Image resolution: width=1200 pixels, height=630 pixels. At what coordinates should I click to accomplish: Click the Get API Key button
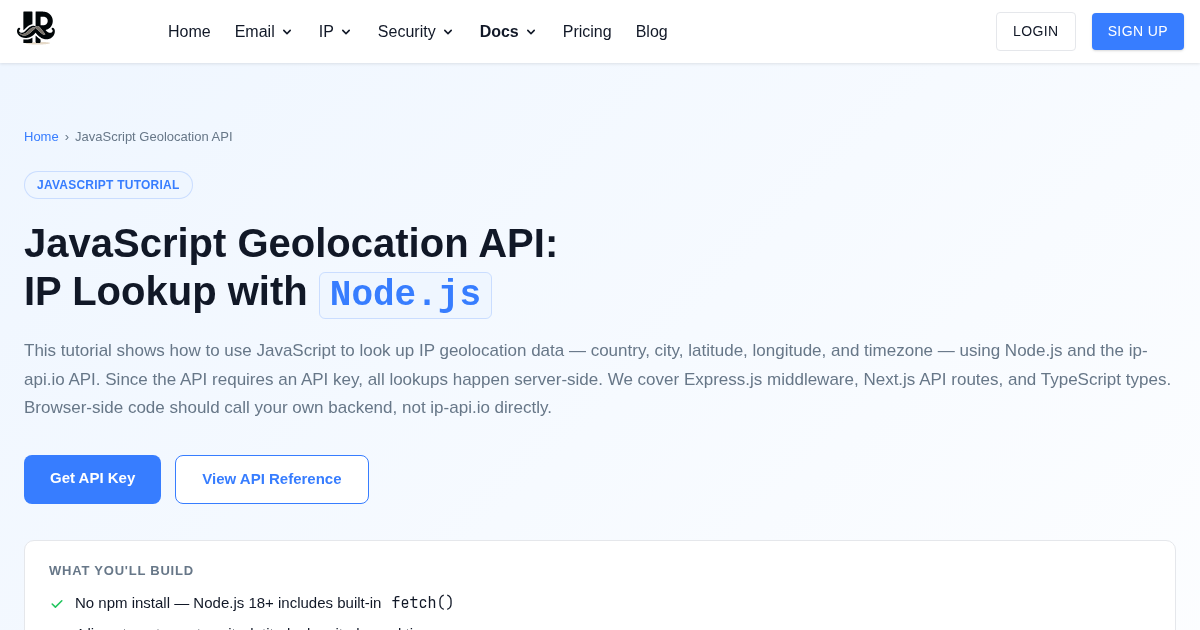[92, 479]
